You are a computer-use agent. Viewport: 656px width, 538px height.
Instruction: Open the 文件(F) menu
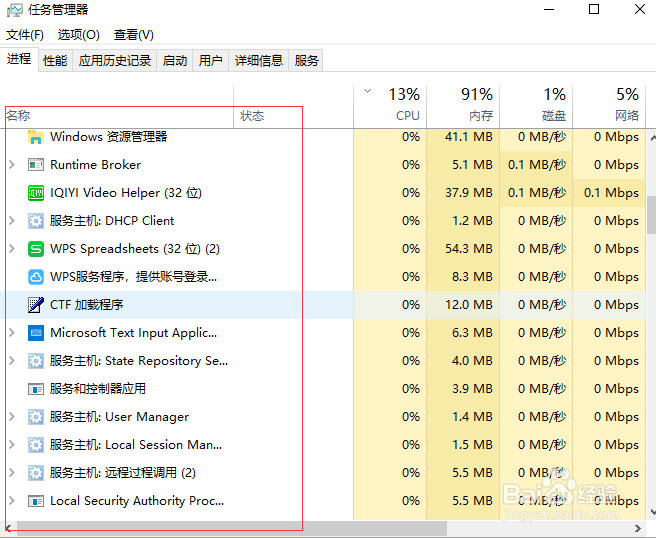[24, 35]
